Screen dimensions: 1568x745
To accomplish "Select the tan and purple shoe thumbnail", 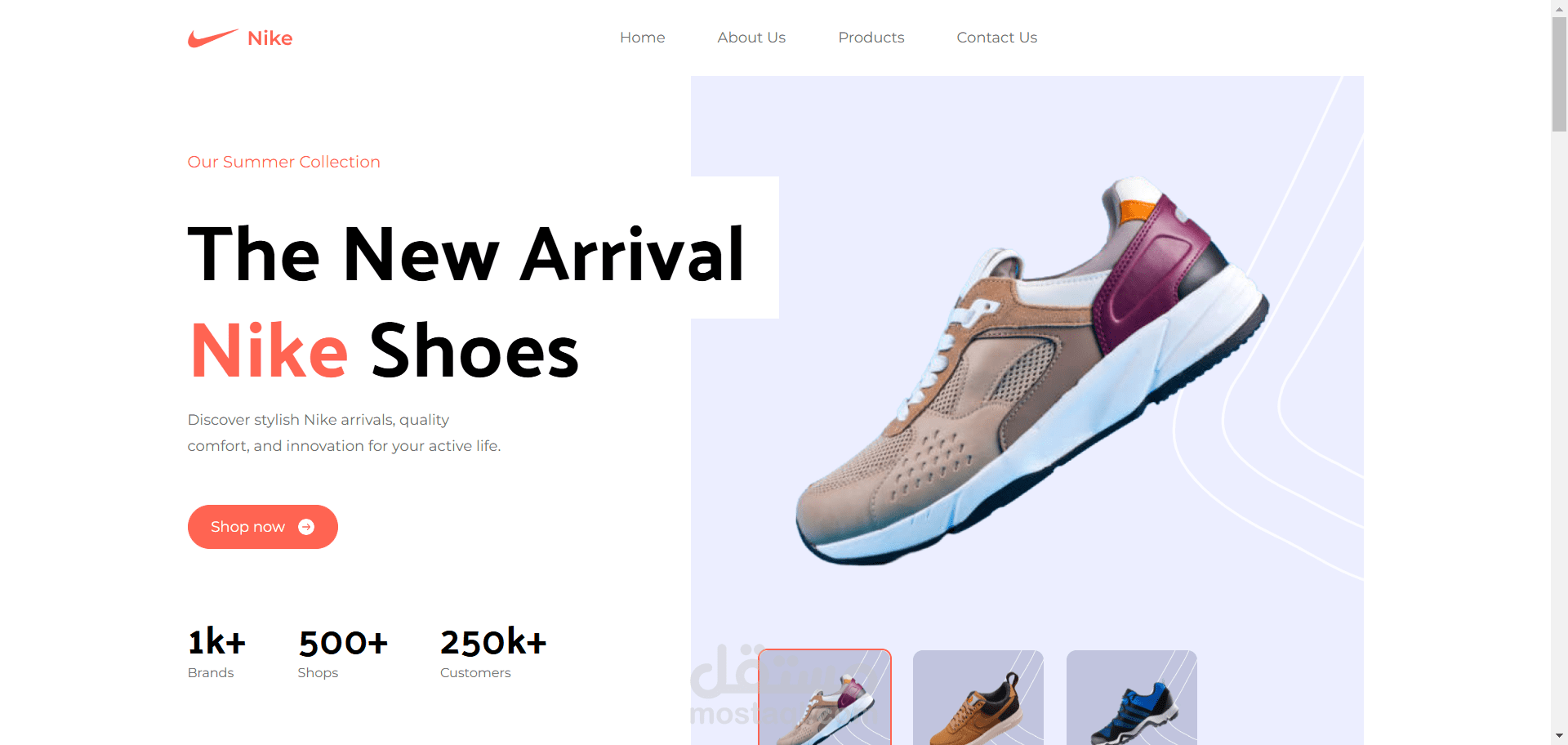I will pos(825,698).
